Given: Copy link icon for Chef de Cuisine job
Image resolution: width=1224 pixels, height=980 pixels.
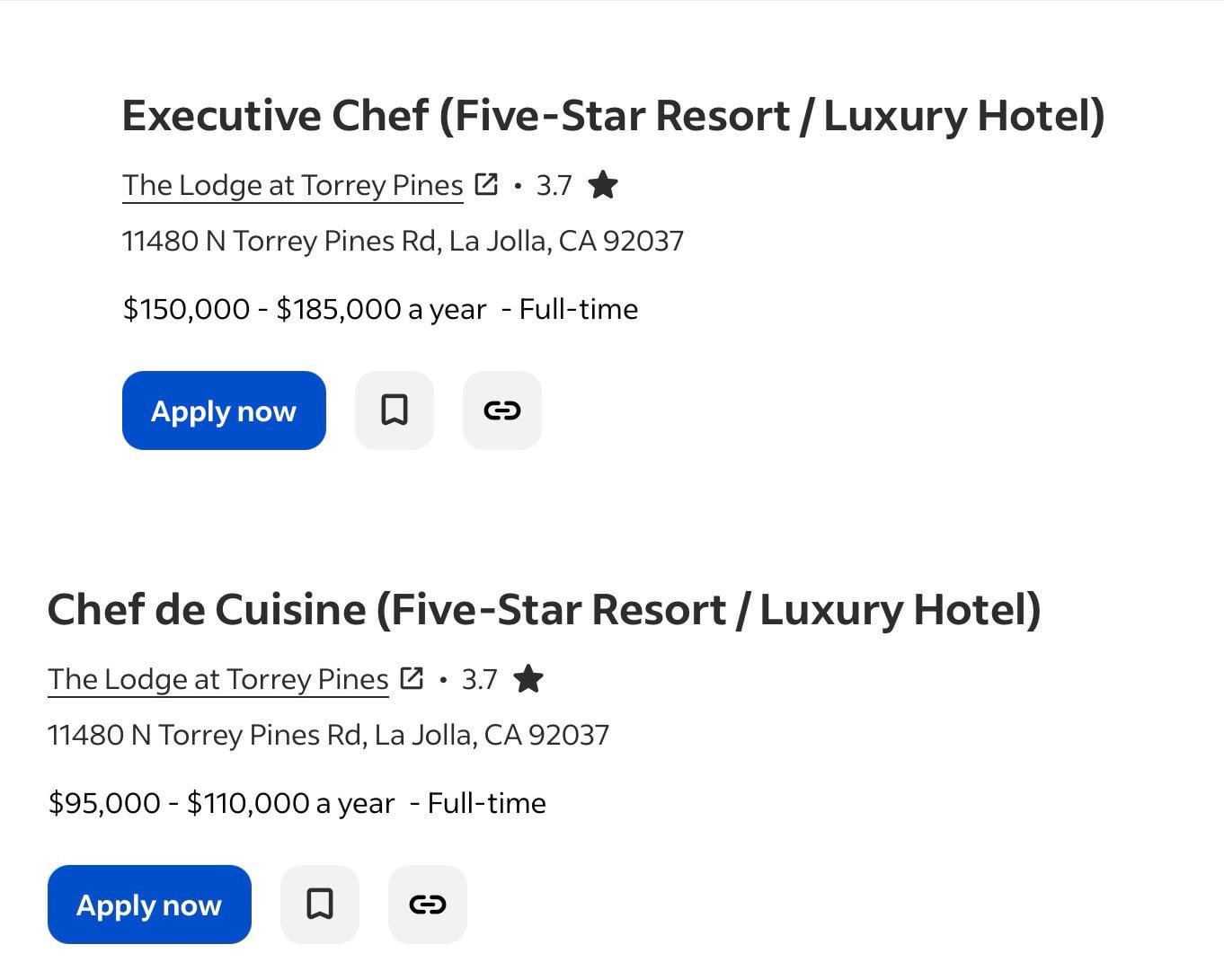Looking at the screenshot, I should click(x=428, y=905).
